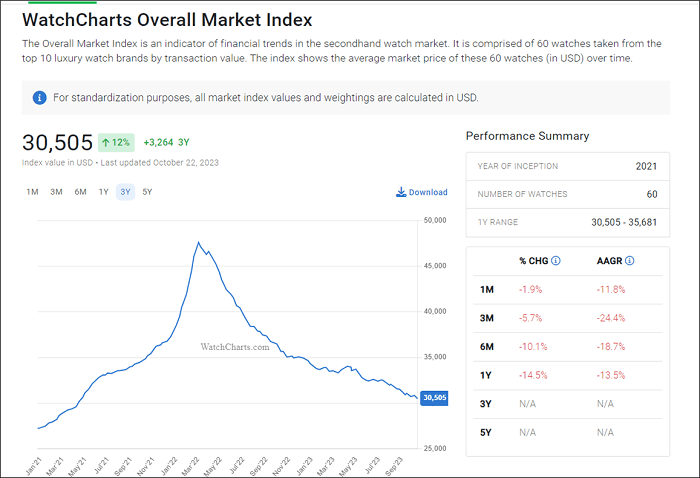Click the green 12% change badge
700x478 pixels.
[116, 142]
